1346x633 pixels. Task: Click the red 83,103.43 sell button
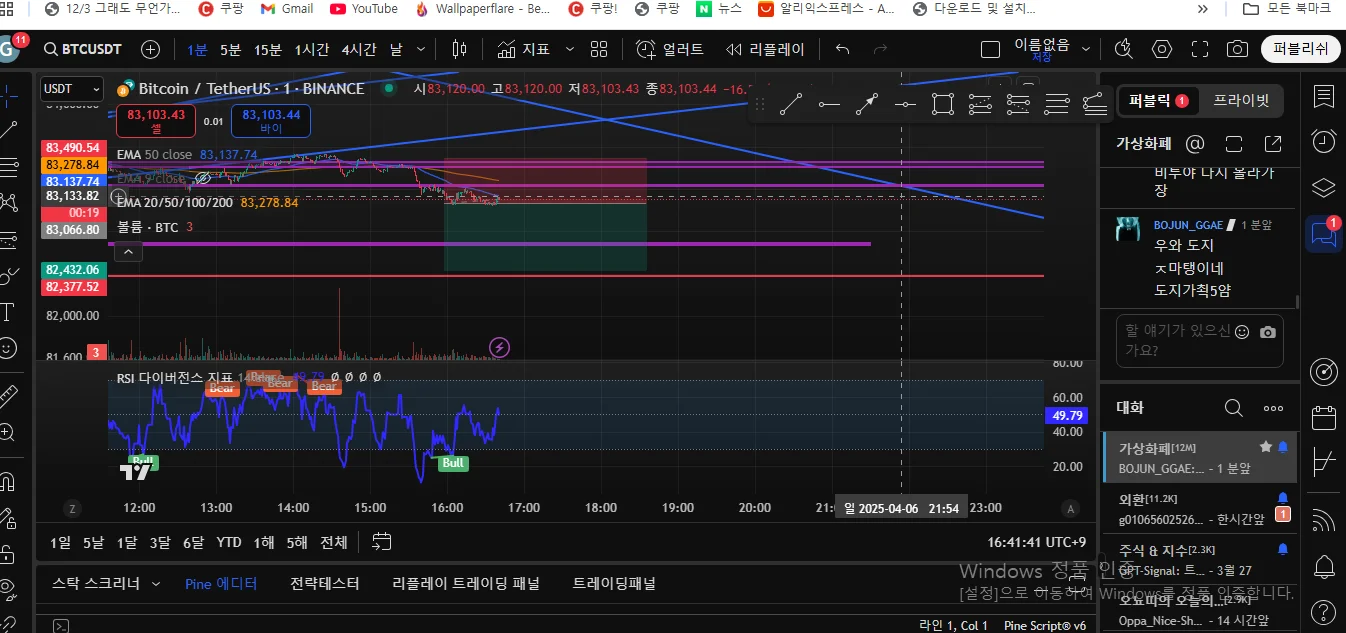point(156,121)
